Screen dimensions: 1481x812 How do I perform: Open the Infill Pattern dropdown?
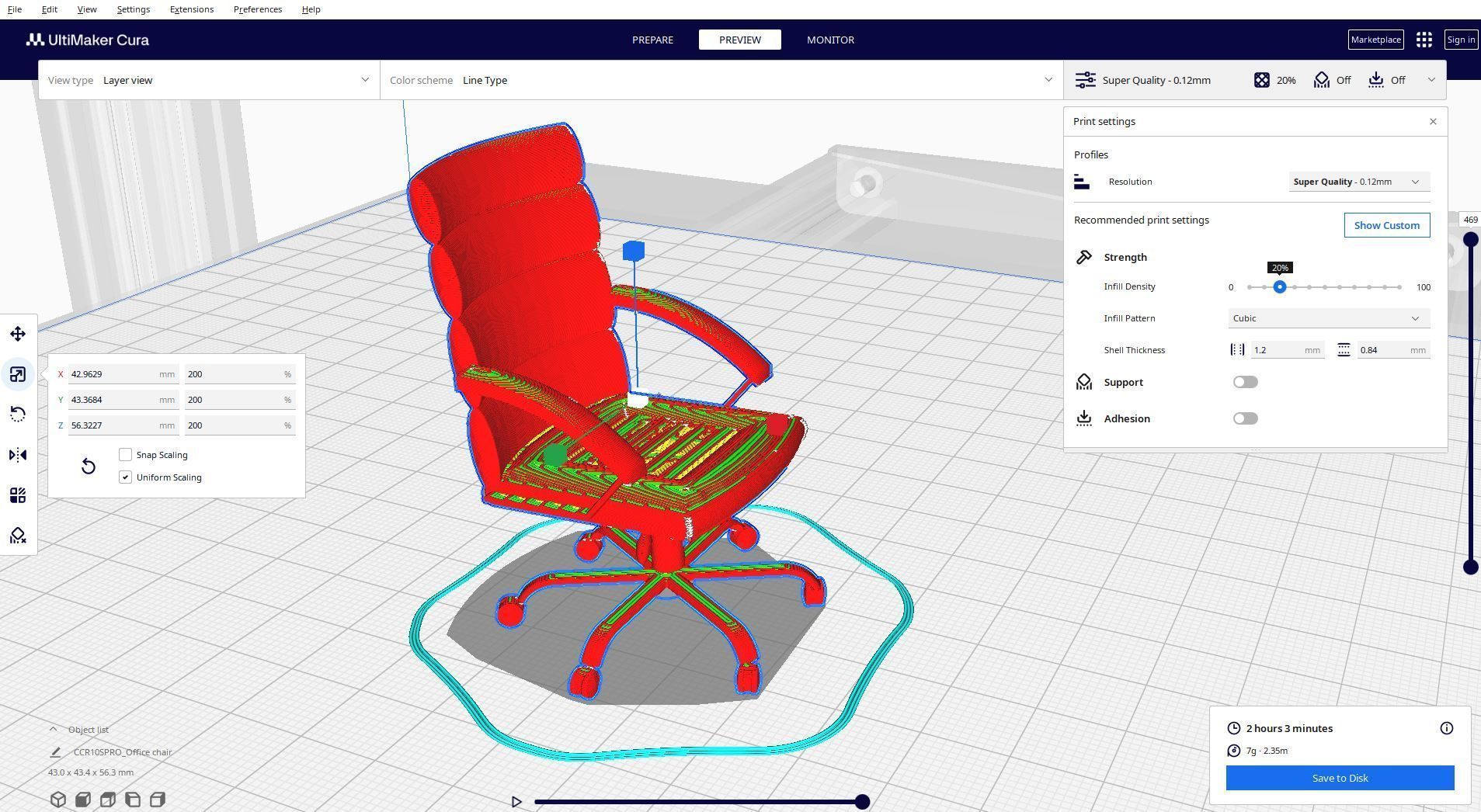coord(1329,318)
